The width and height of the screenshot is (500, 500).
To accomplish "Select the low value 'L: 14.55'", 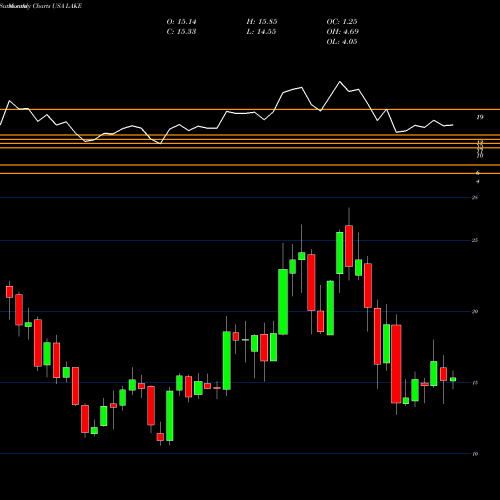I will [261, 32].
